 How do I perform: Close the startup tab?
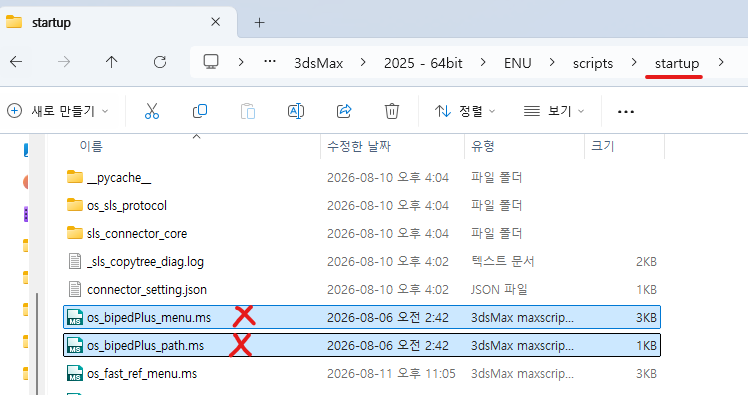pyautogui.click(x=216, y=22)
